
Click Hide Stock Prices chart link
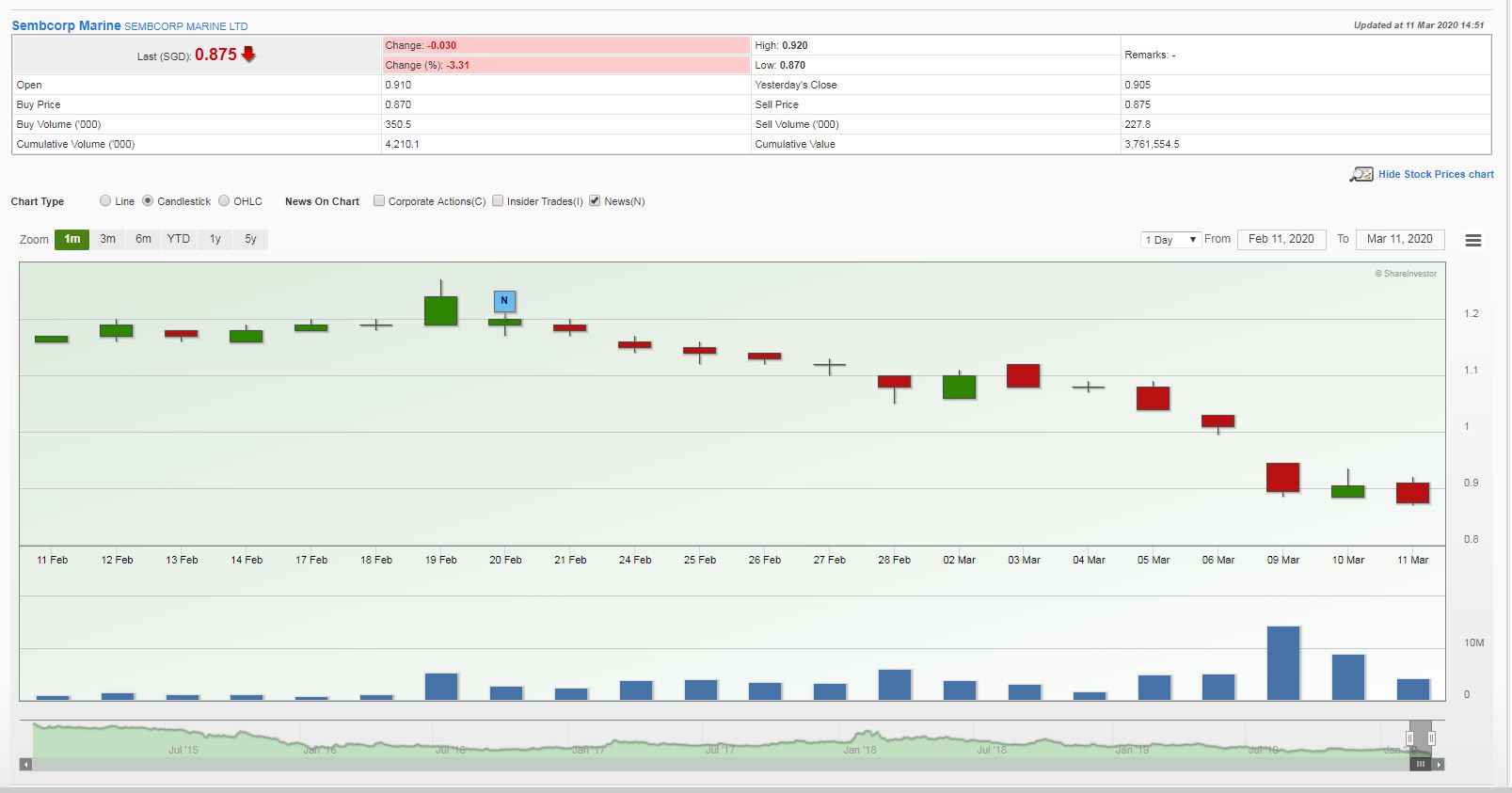pos(1435,174)
